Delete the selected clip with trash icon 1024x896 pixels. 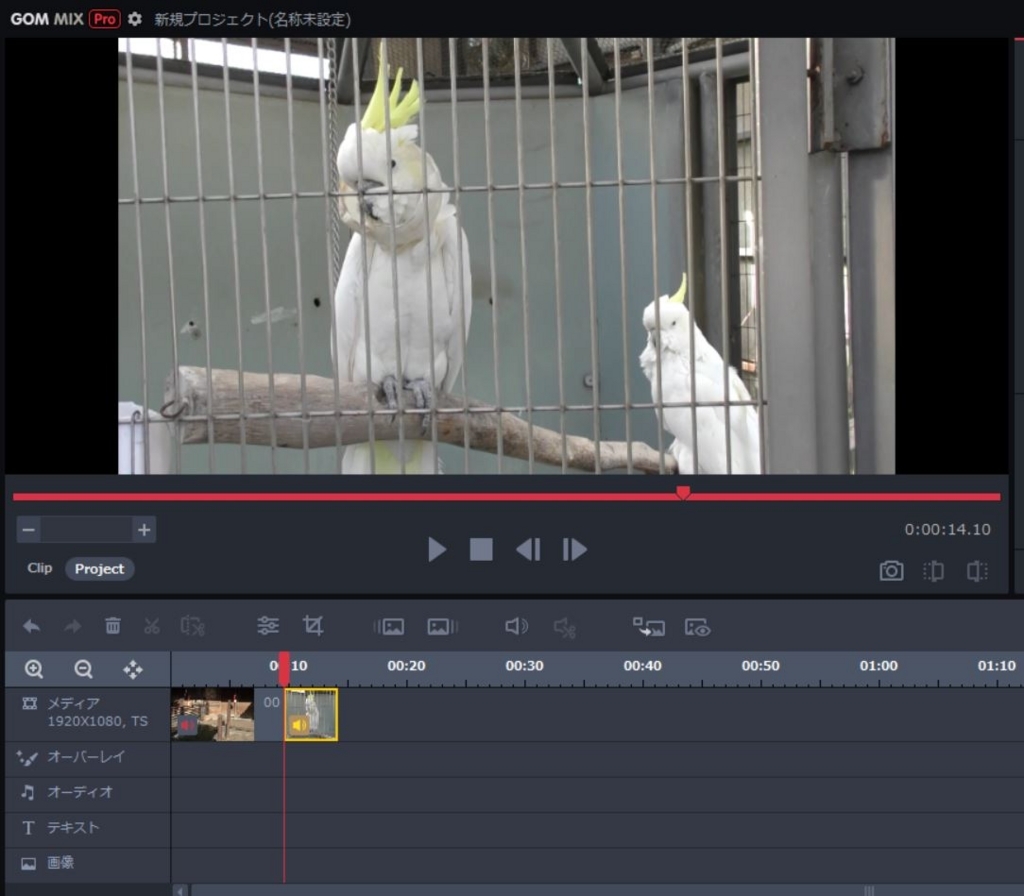point(113,626)
